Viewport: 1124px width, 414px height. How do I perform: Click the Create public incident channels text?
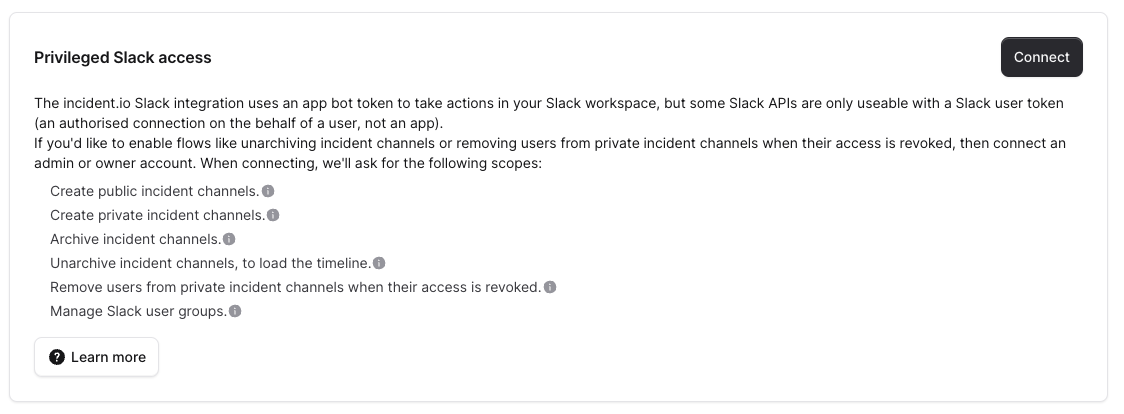(x=154, y=191)
